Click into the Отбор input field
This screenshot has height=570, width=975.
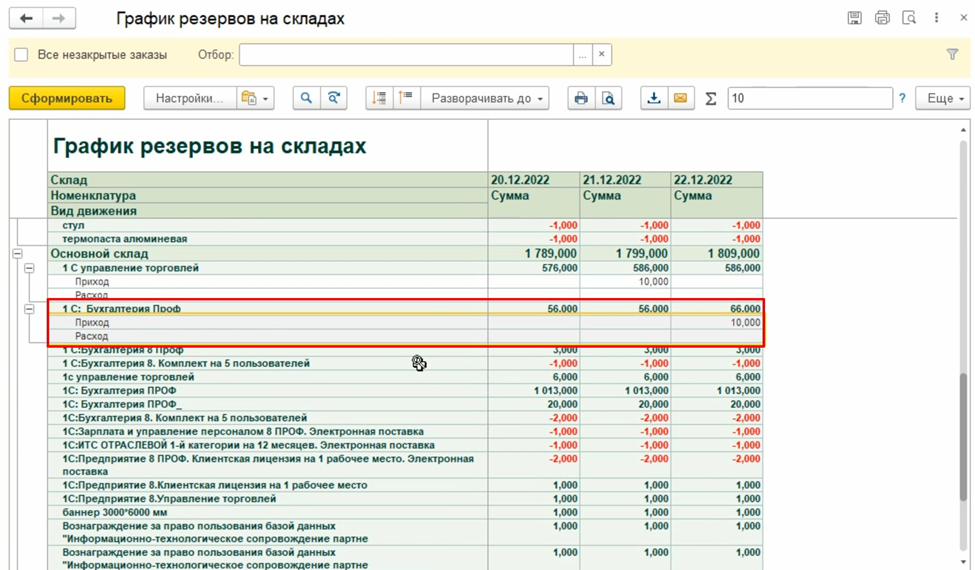click(x=406, y=55)
